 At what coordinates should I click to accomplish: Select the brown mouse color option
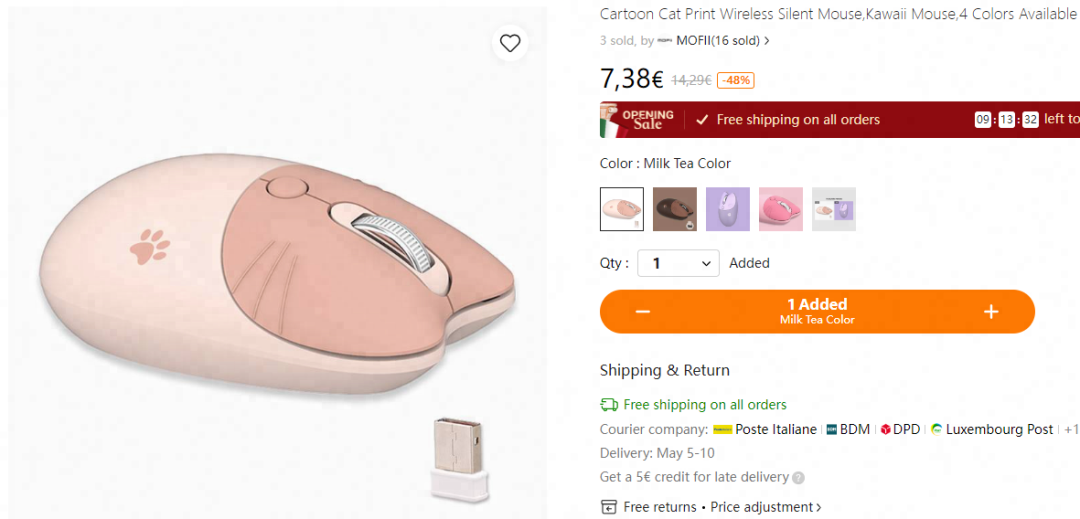click(x=675, y=209)
